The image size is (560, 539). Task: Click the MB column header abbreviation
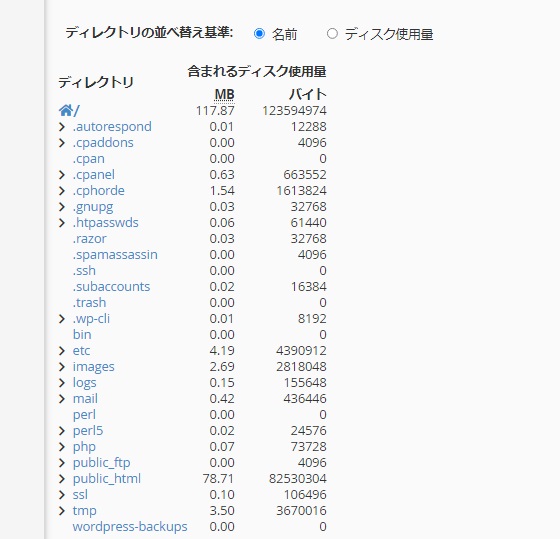tap(224, 95)
